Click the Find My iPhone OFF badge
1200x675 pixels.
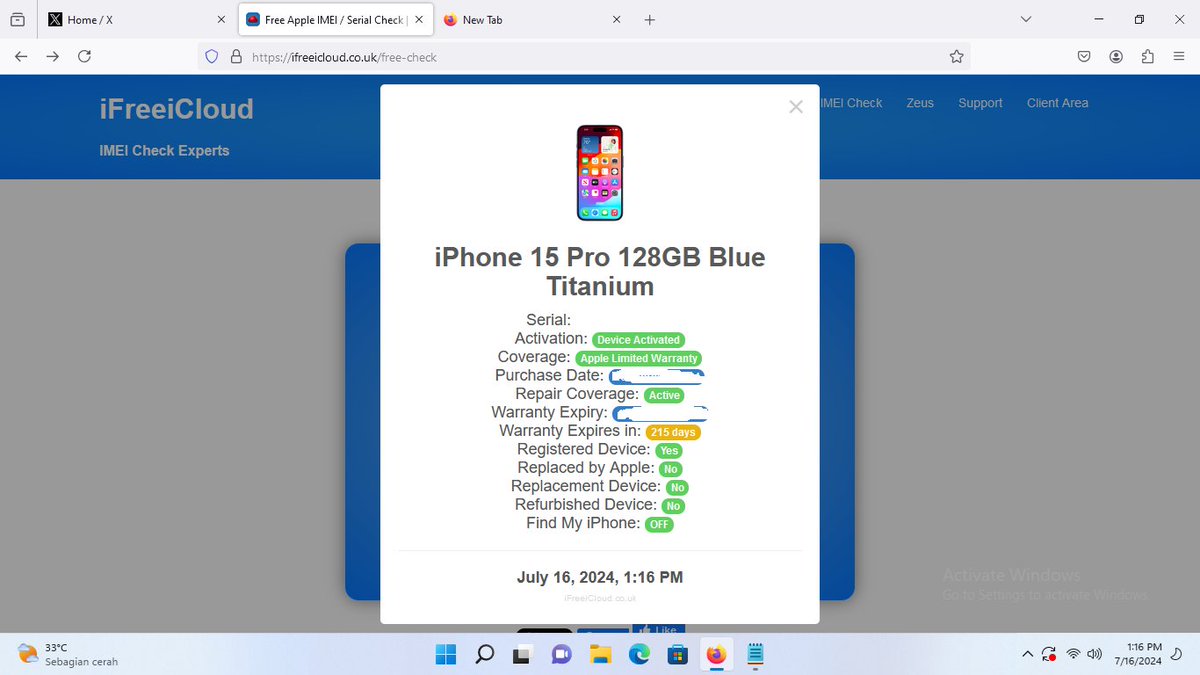(x=659, y=524)
